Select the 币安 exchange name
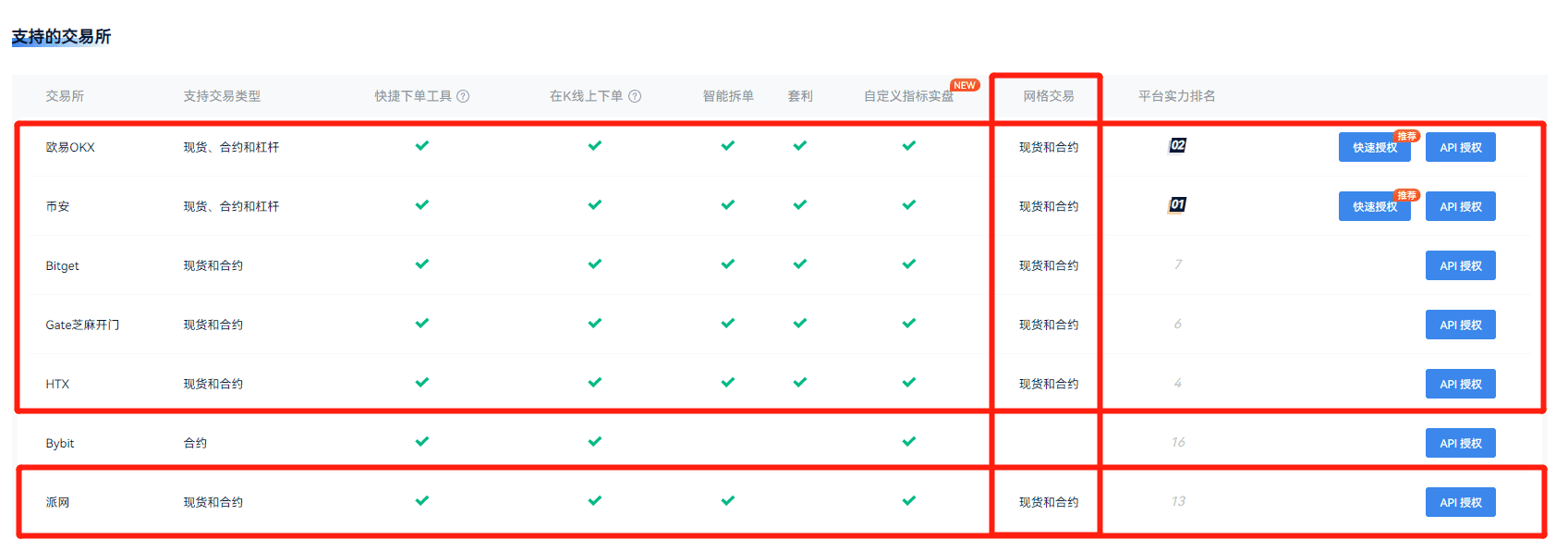 (x=57, y=207)
